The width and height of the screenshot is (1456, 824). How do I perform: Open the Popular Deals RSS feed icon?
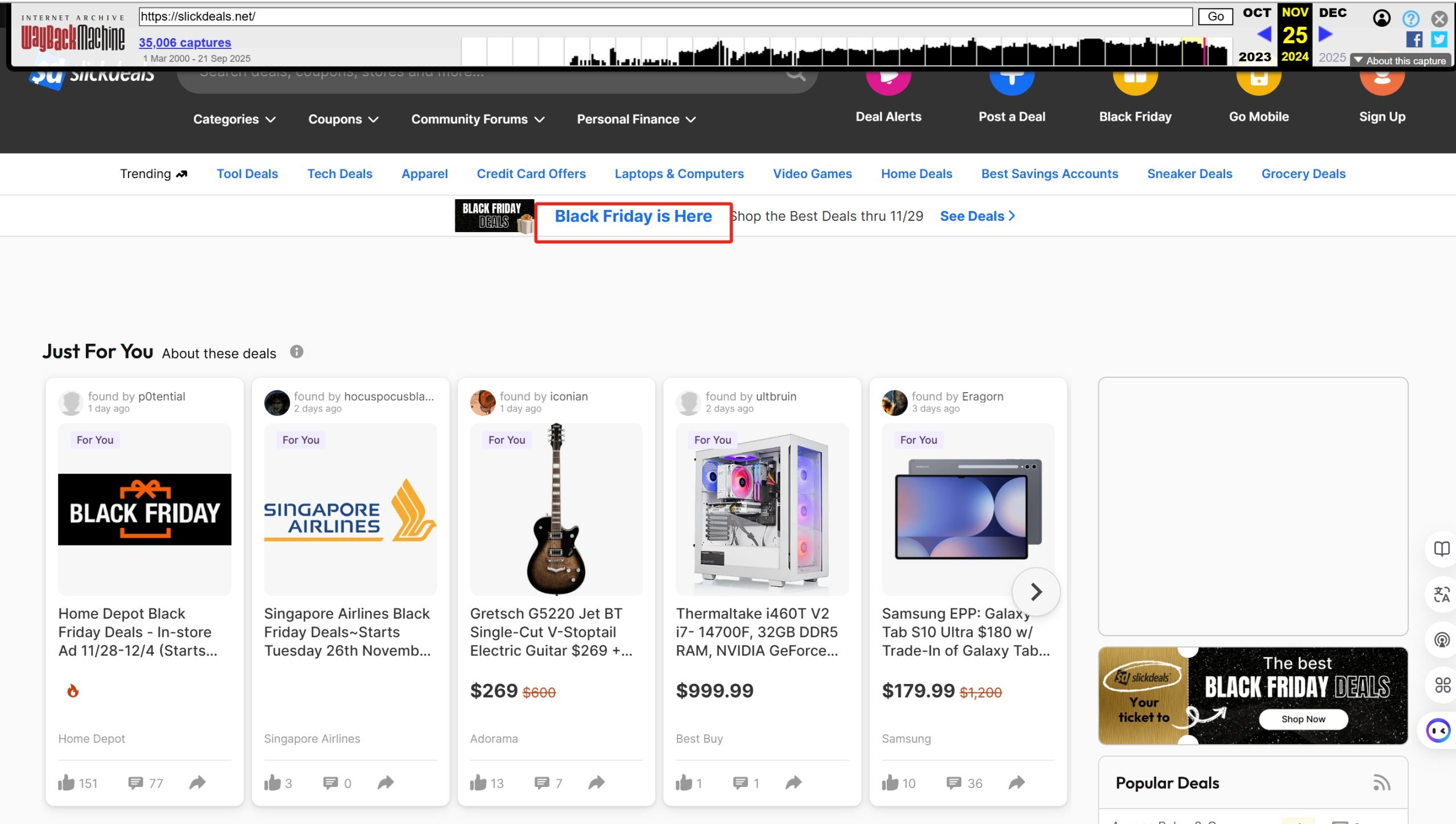pos(1382,783)
